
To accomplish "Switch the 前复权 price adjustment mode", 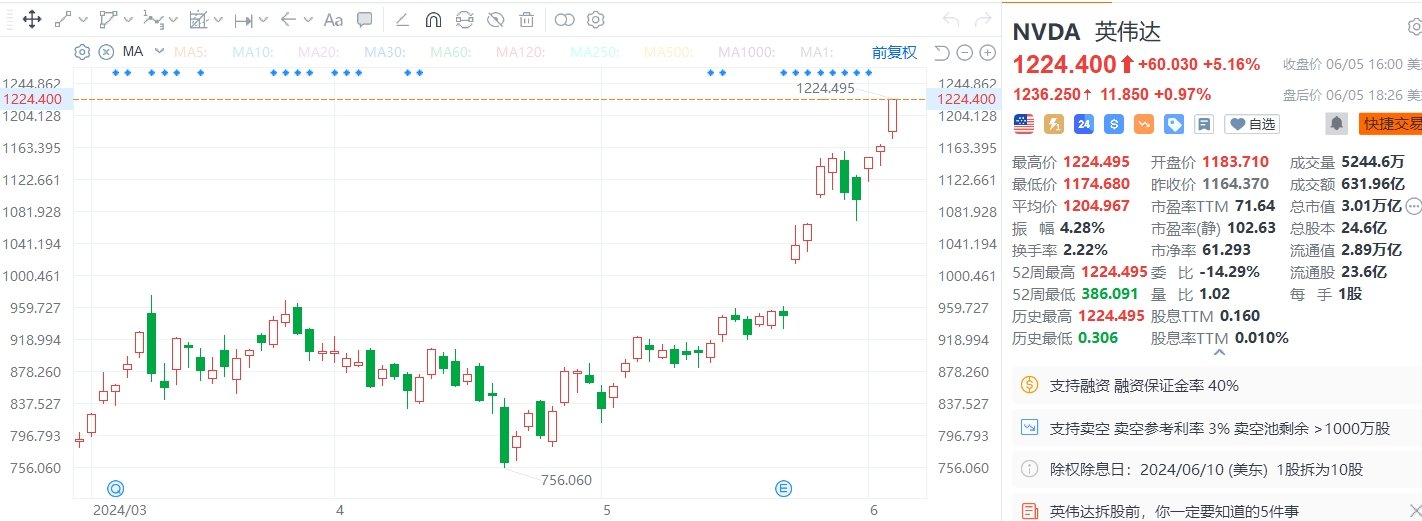I will [x=893, y=52].
